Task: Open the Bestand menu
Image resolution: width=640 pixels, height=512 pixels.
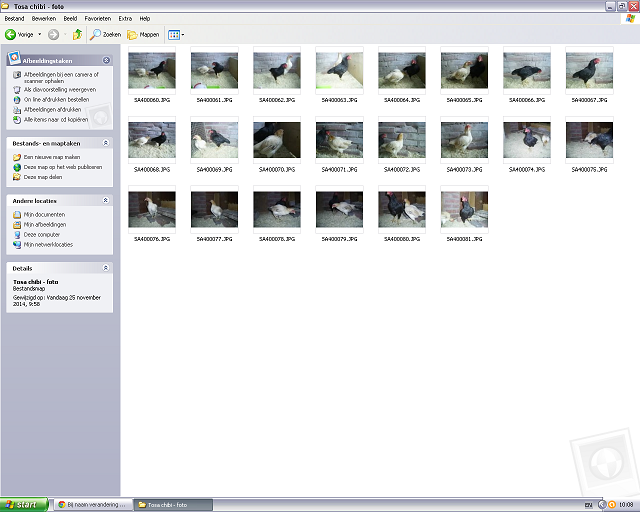Action: pyautogui.click(x=14, y=18)
